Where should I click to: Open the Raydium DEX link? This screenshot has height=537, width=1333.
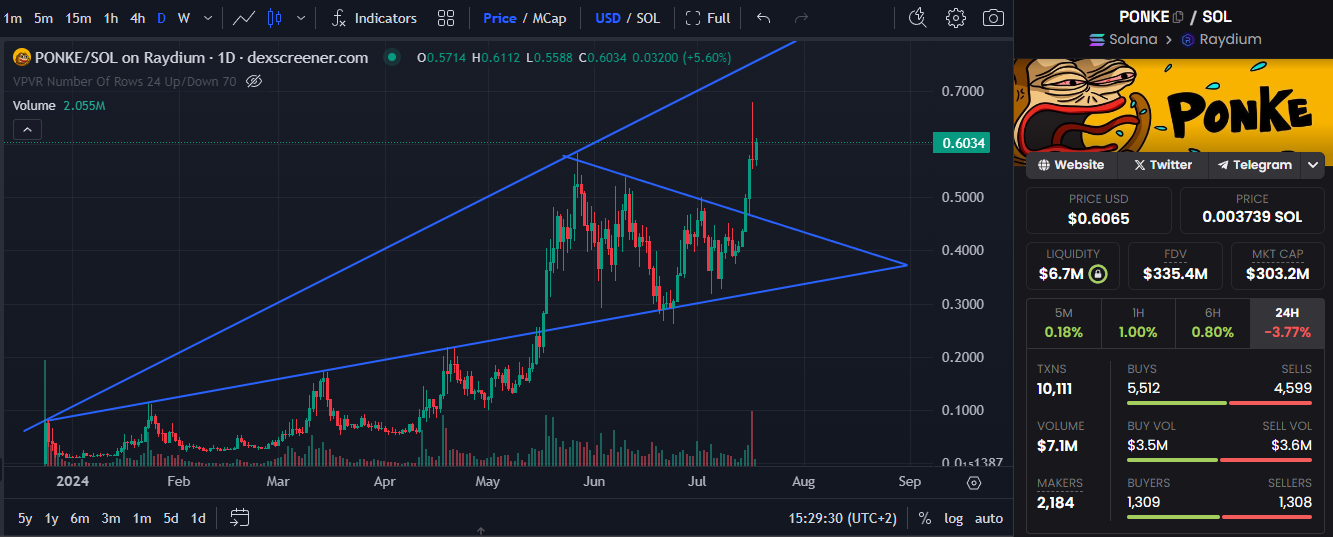tap(1221, 40)
